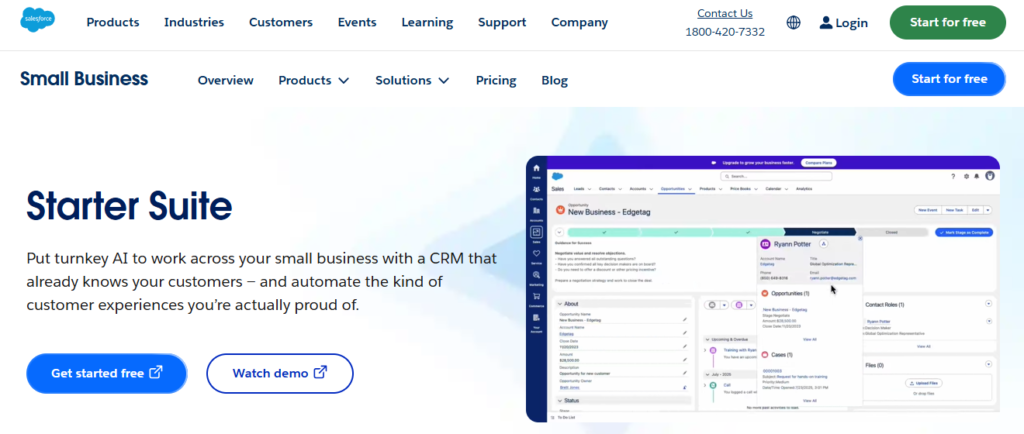Click the Small Business heading link
Image resolution: width=1024 pixels, height=434 pixels.
point(84,79)
